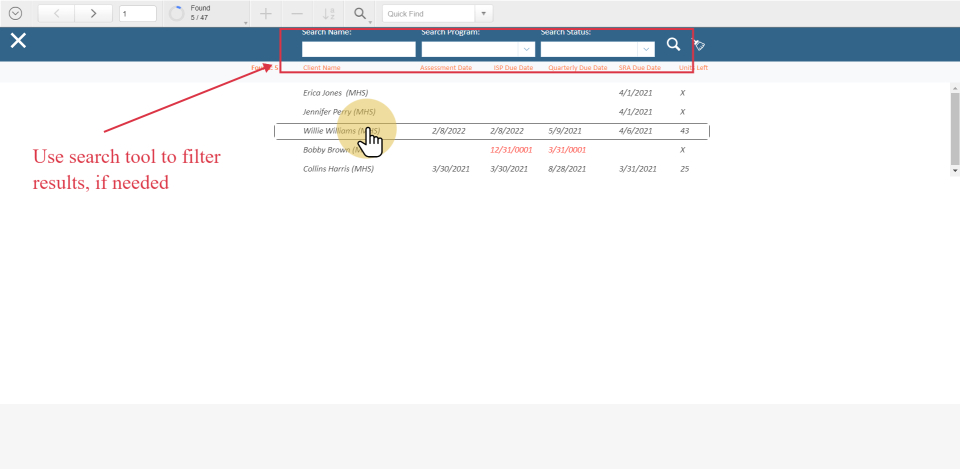Image resolution: width=960 pixels, height=469 pixels.
Task: Go to the previous record arrow
Action: click(x=56, y=14)
